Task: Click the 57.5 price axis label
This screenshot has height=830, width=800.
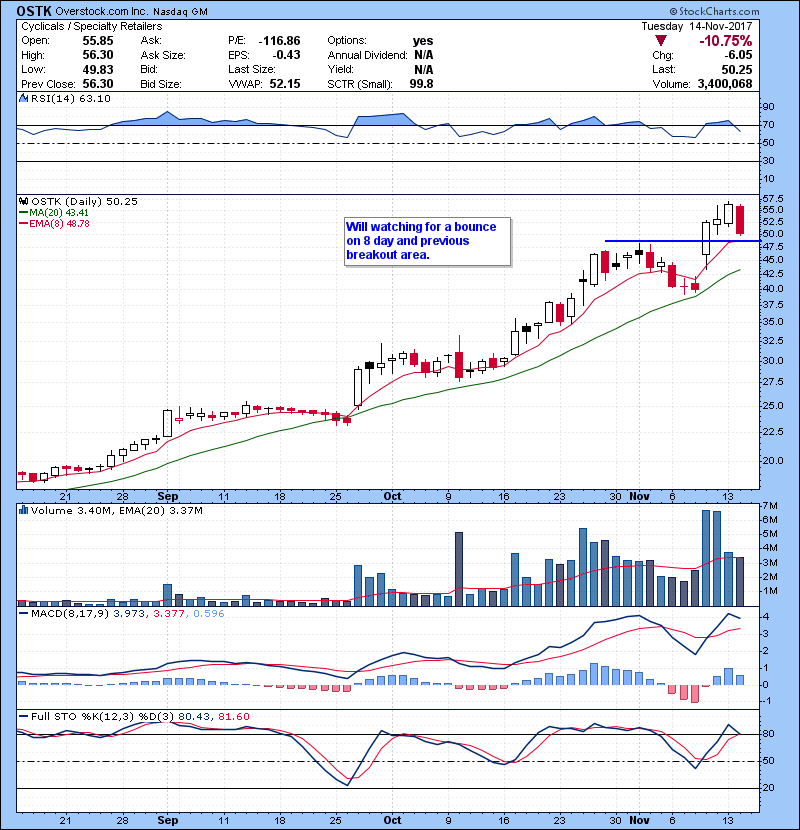Action: pos(773,199)
